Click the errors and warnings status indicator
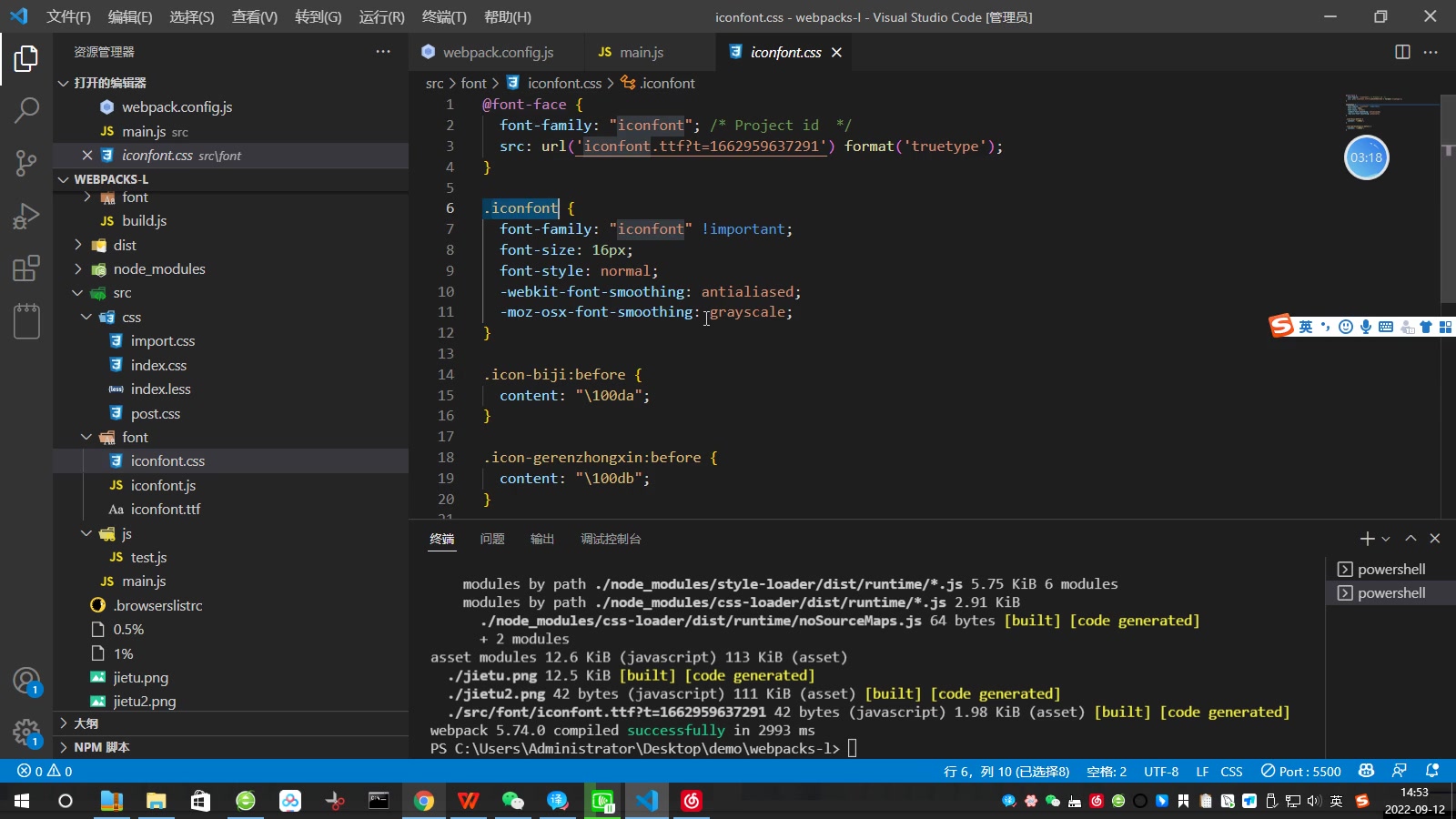1456x819 pixels. pos(45,771)
